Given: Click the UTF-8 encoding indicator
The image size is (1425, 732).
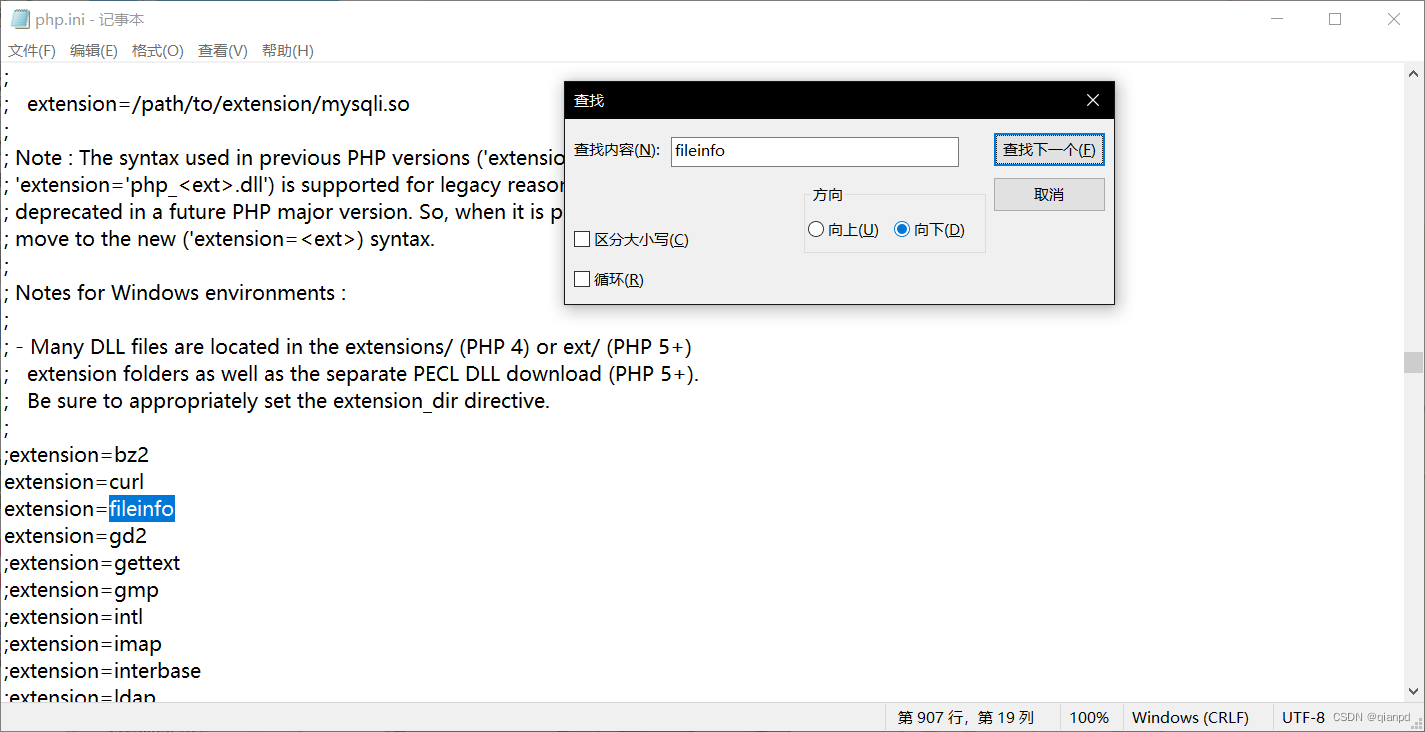Looking at the screenshot, I should (x=1303, y=717).
